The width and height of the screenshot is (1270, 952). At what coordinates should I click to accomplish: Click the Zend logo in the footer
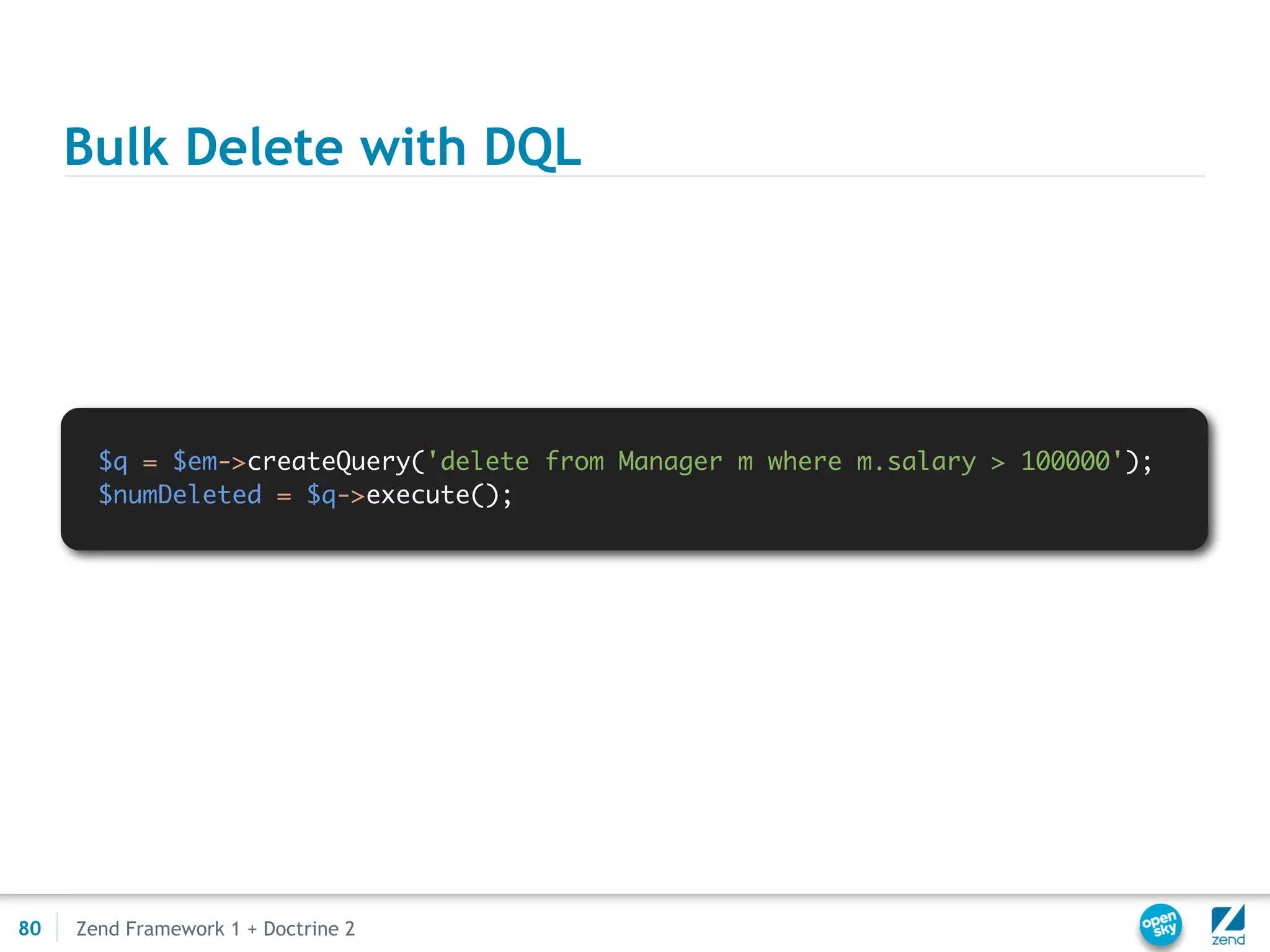[1228, 925]
